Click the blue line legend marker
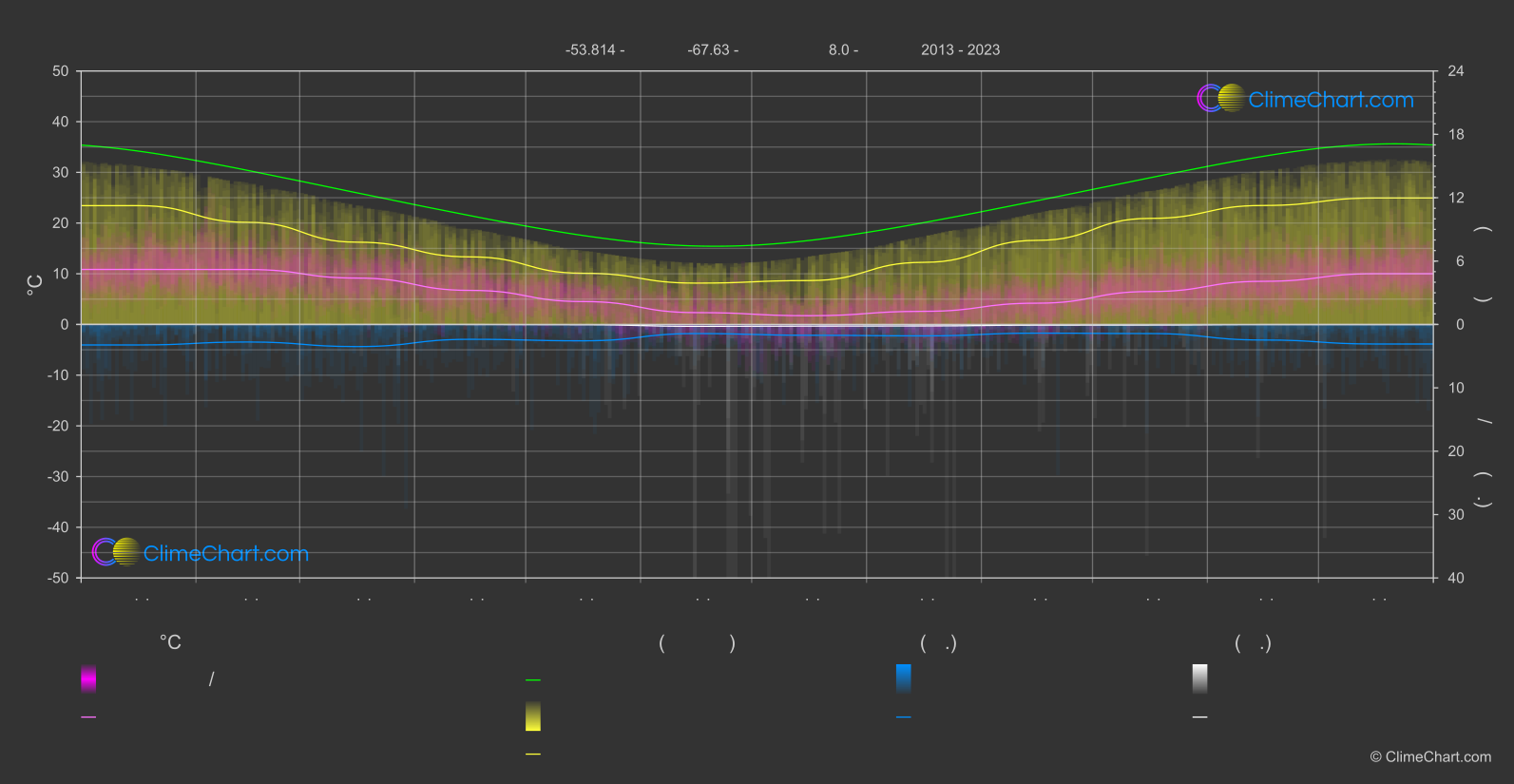1514x784 pixels. (x=903, y=717)
